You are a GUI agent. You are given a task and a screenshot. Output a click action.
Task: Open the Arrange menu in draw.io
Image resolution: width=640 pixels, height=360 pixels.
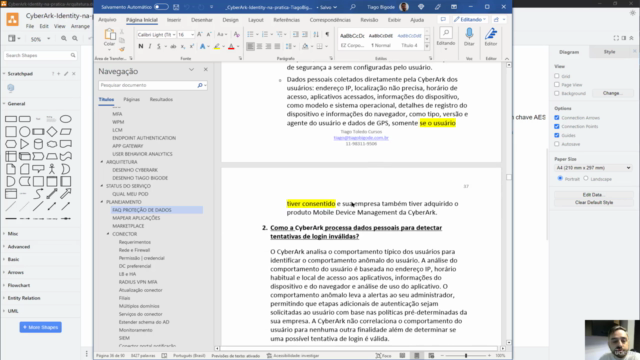click(x=80, y=26)
